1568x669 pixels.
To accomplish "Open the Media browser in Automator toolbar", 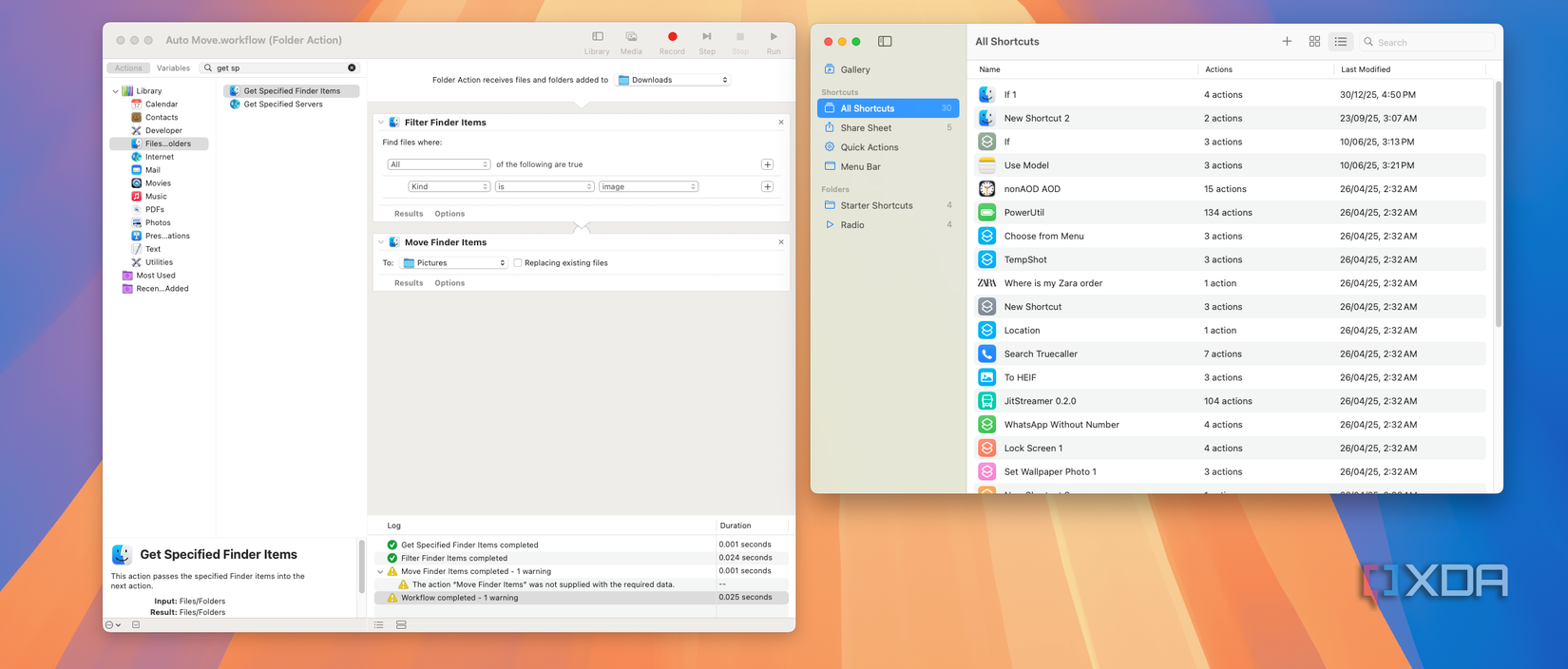I will 631,37.
